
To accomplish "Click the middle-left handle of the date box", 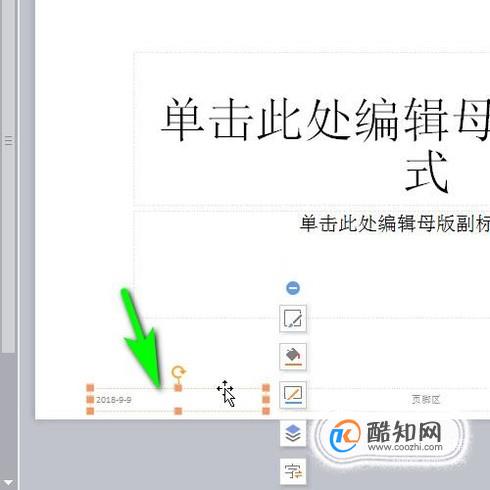I will [x=90, y=399].
